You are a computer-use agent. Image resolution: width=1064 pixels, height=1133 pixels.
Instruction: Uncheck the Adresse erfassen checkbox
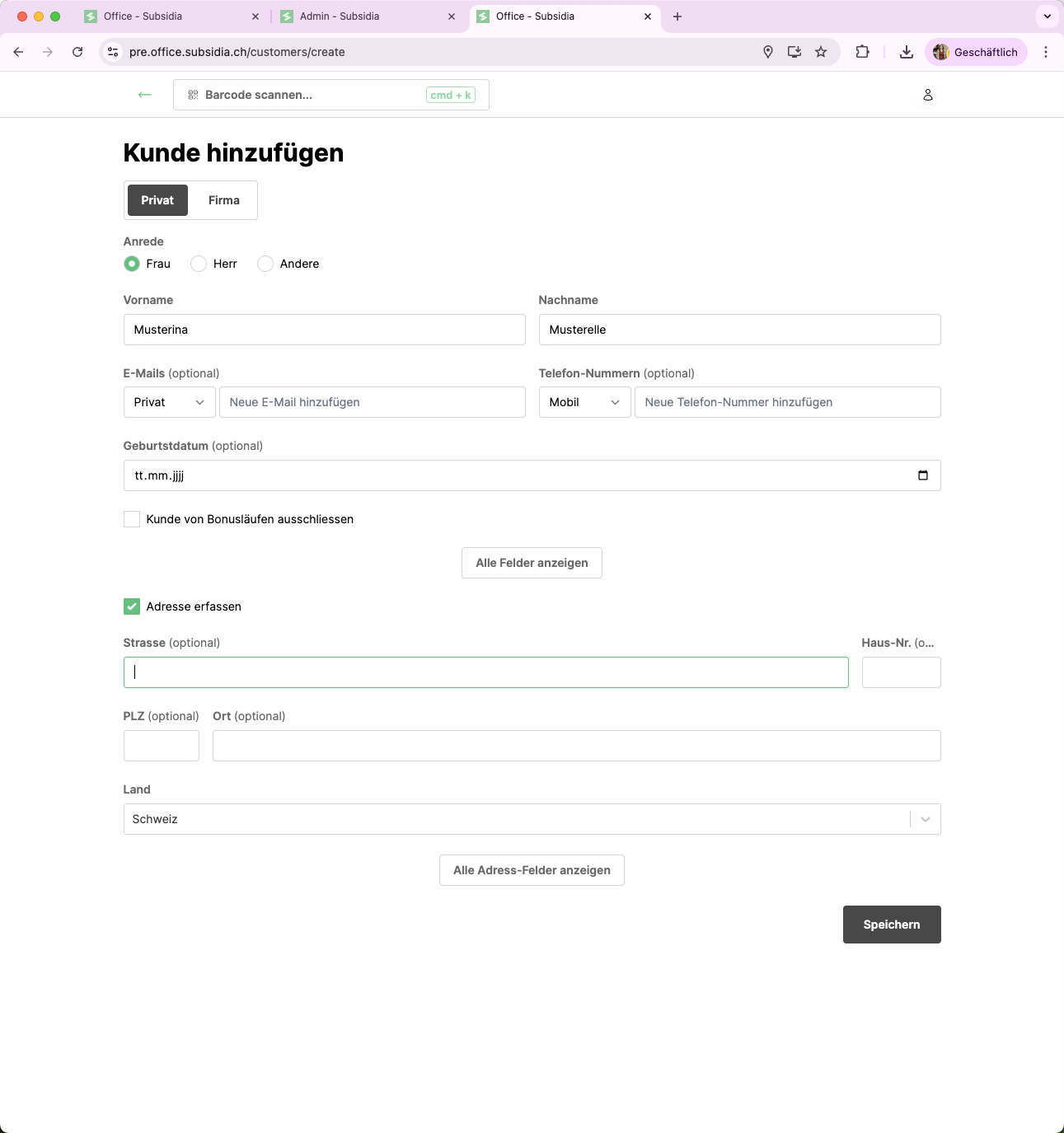[132, 606]
